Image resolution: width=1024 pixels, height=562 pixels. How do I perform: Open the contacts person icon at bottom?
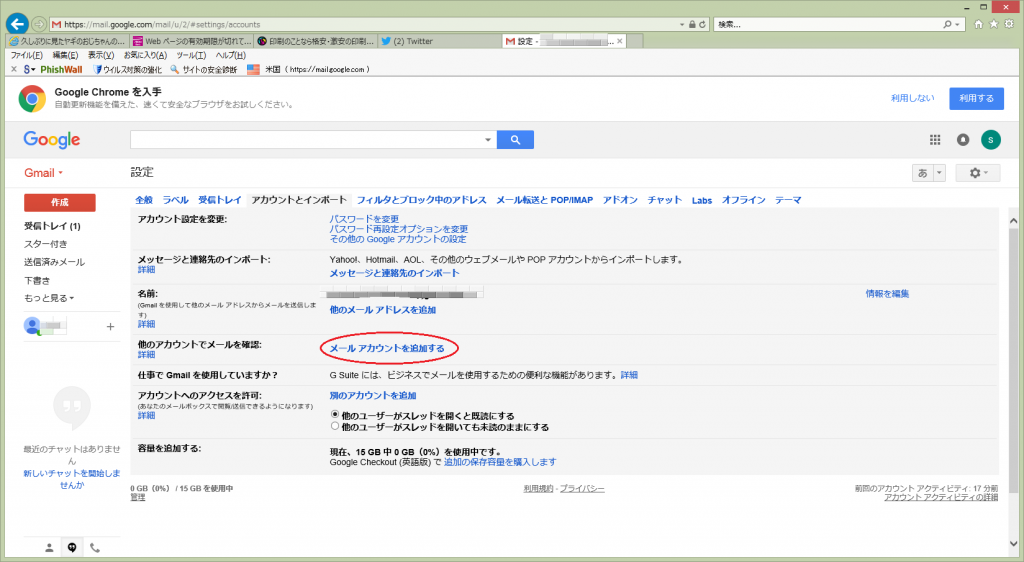pyautogui.click(x=49, y=548)
